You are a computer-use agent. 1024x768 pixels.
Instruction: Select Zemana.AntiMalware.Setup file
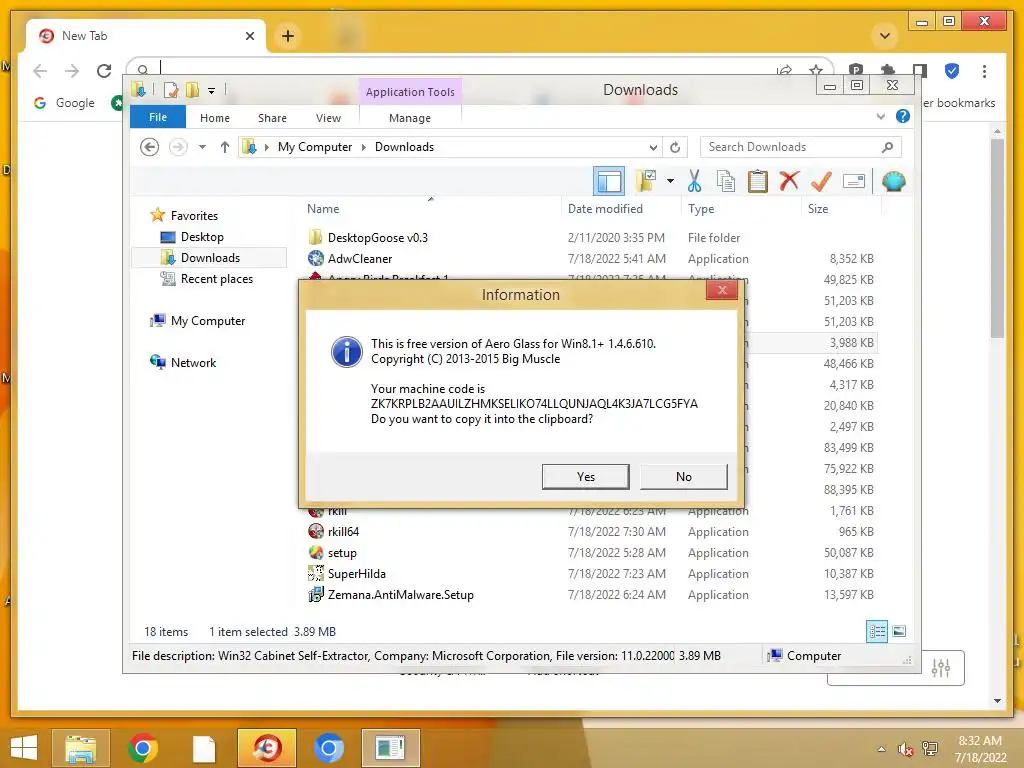pos(400,594)
